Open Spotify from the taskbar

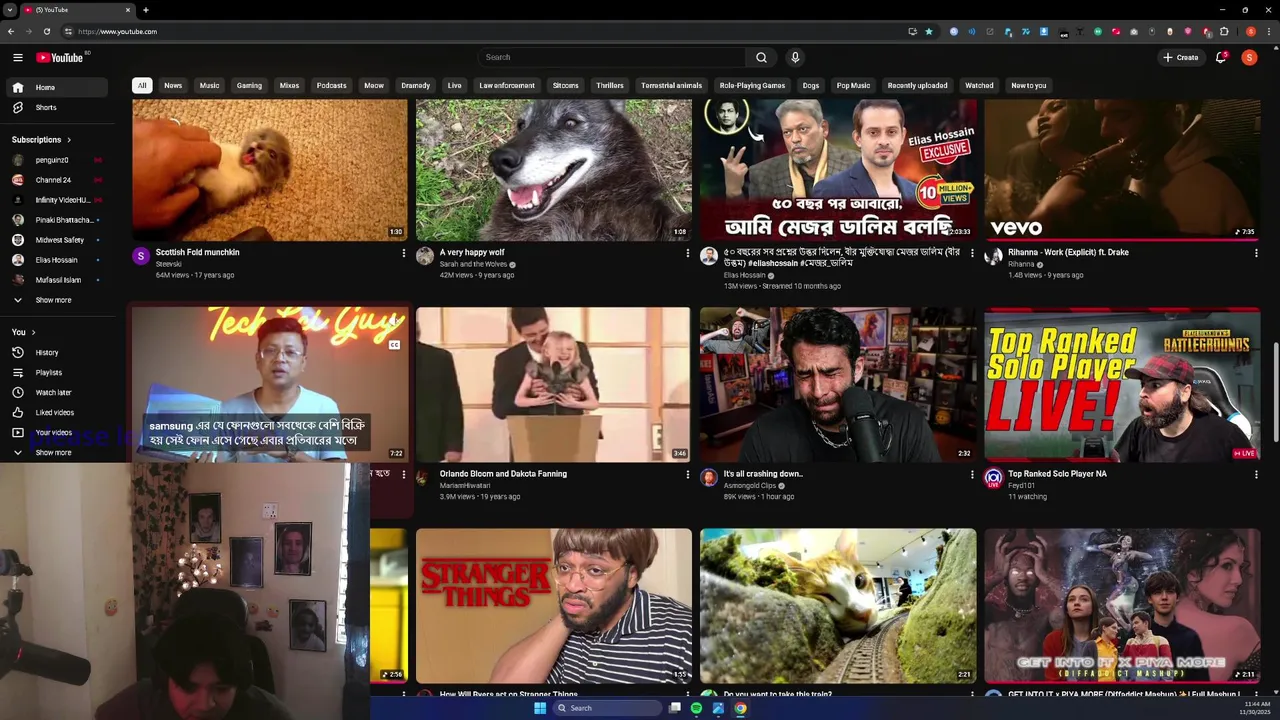[x=696, y=708]
